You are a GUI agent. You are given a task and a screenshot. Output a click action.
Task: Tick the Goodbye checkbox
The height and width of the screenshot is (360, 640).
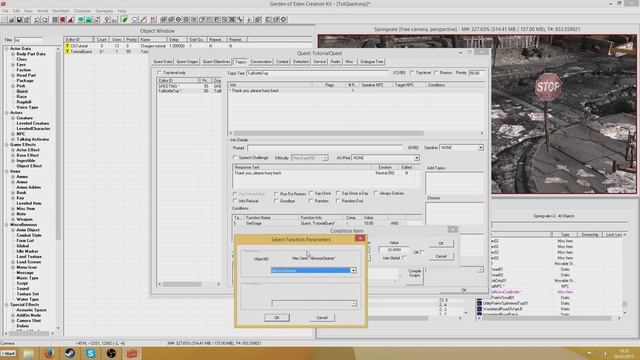276,201
